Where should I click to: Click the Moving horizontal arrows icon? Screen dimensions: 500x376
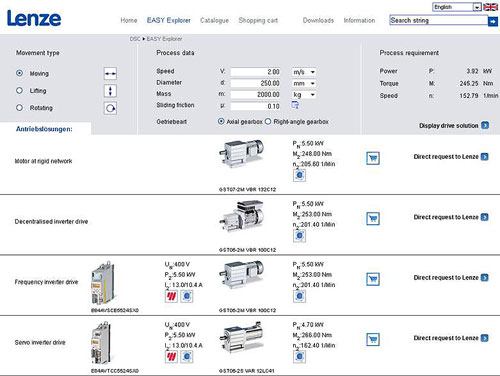(x=110, y=73)
